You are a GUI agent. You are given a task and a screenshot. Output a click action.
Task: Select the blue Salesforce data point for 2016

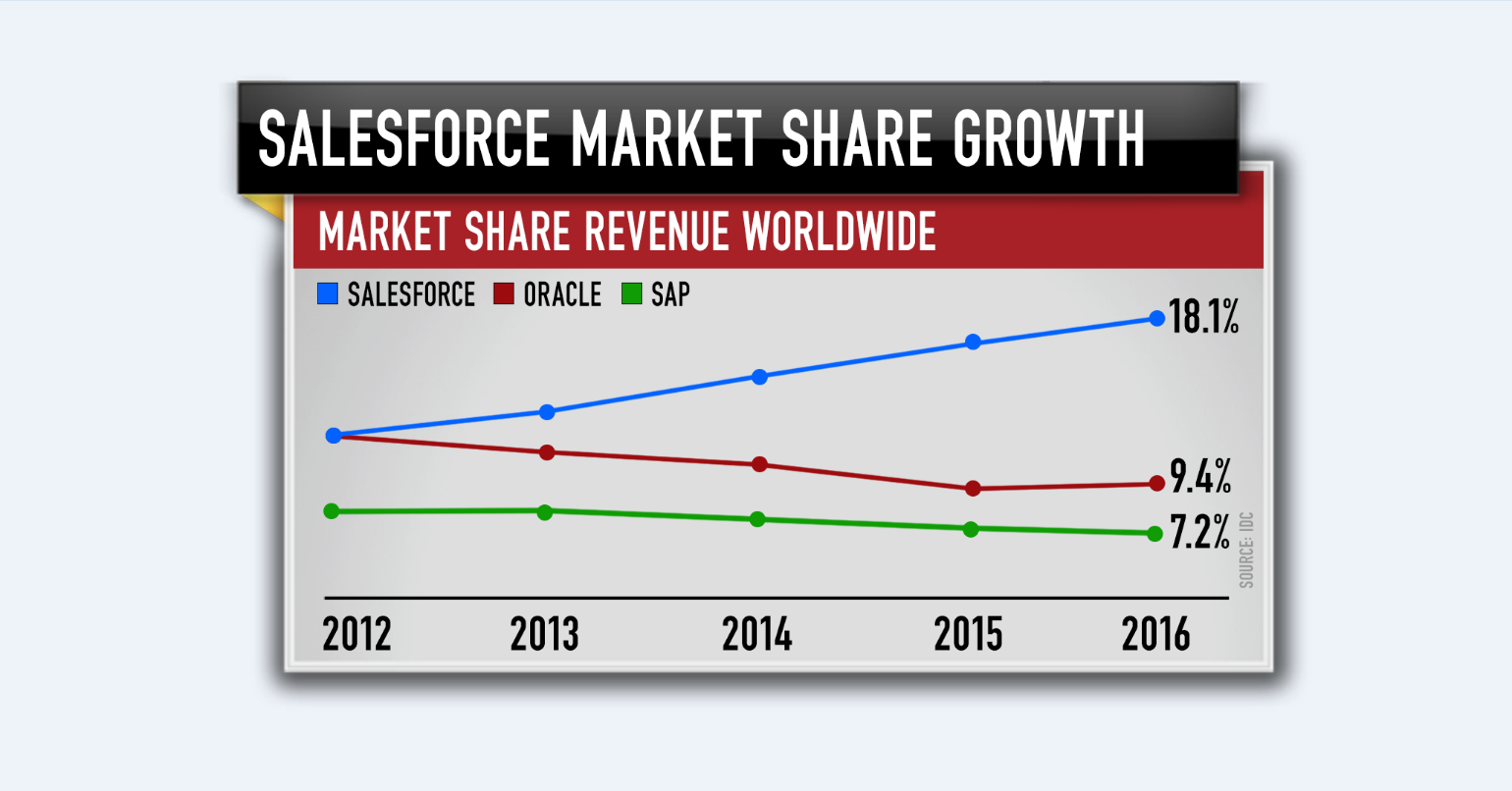click(x=1157, y=319)
